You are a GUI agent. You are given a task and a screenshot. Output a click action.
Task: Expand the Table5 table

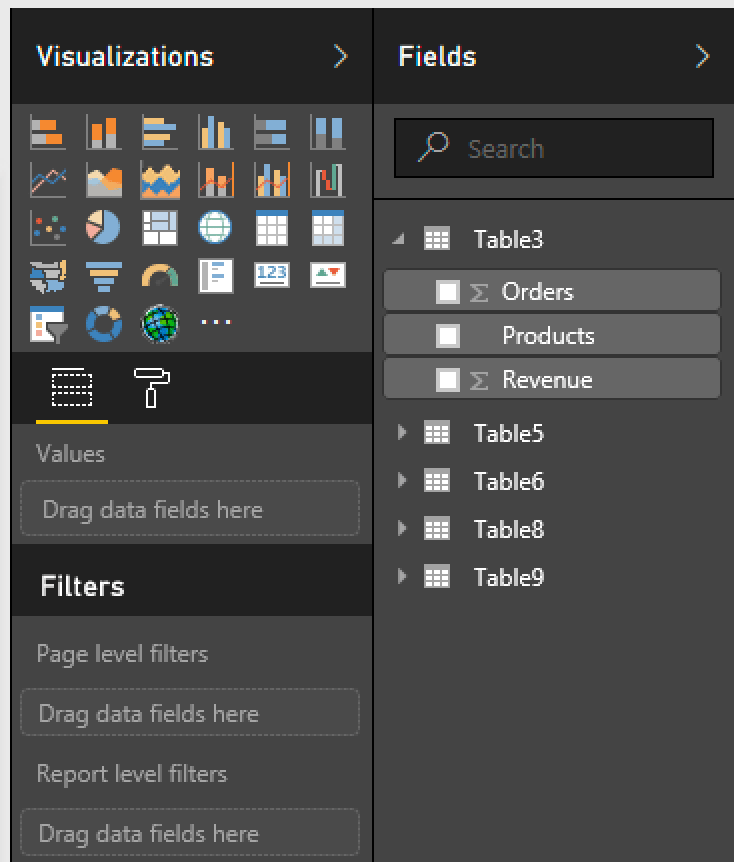[402, 433]
